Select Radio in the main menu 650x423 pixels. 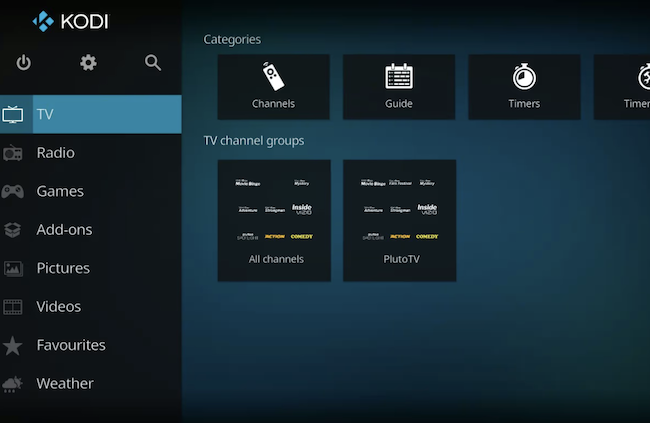click(x=56, y=153)
